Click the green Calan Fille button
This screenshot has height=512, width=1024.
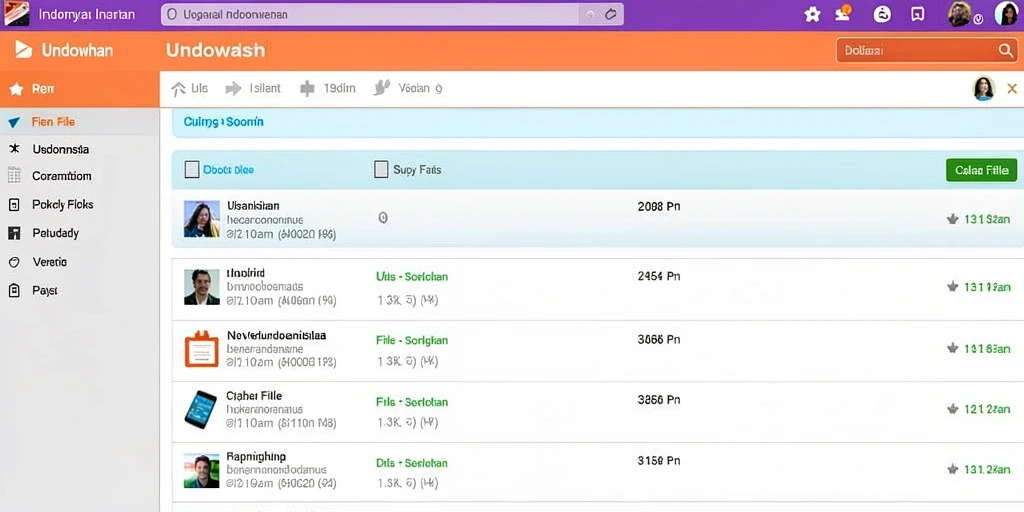coord(981,170)
